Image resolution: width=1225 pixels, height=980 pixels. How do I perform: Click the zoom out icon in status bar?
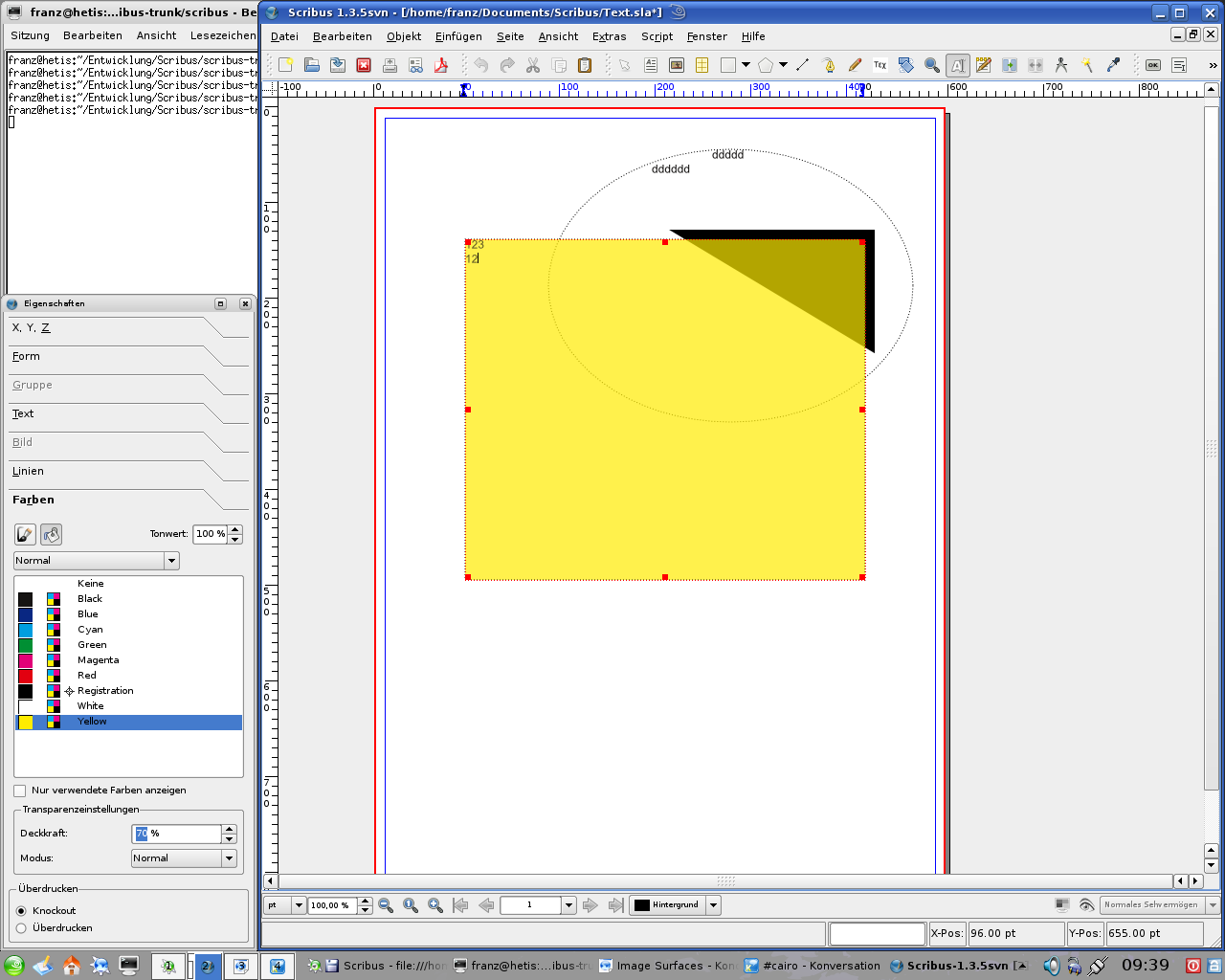click(x=386, y=905)
